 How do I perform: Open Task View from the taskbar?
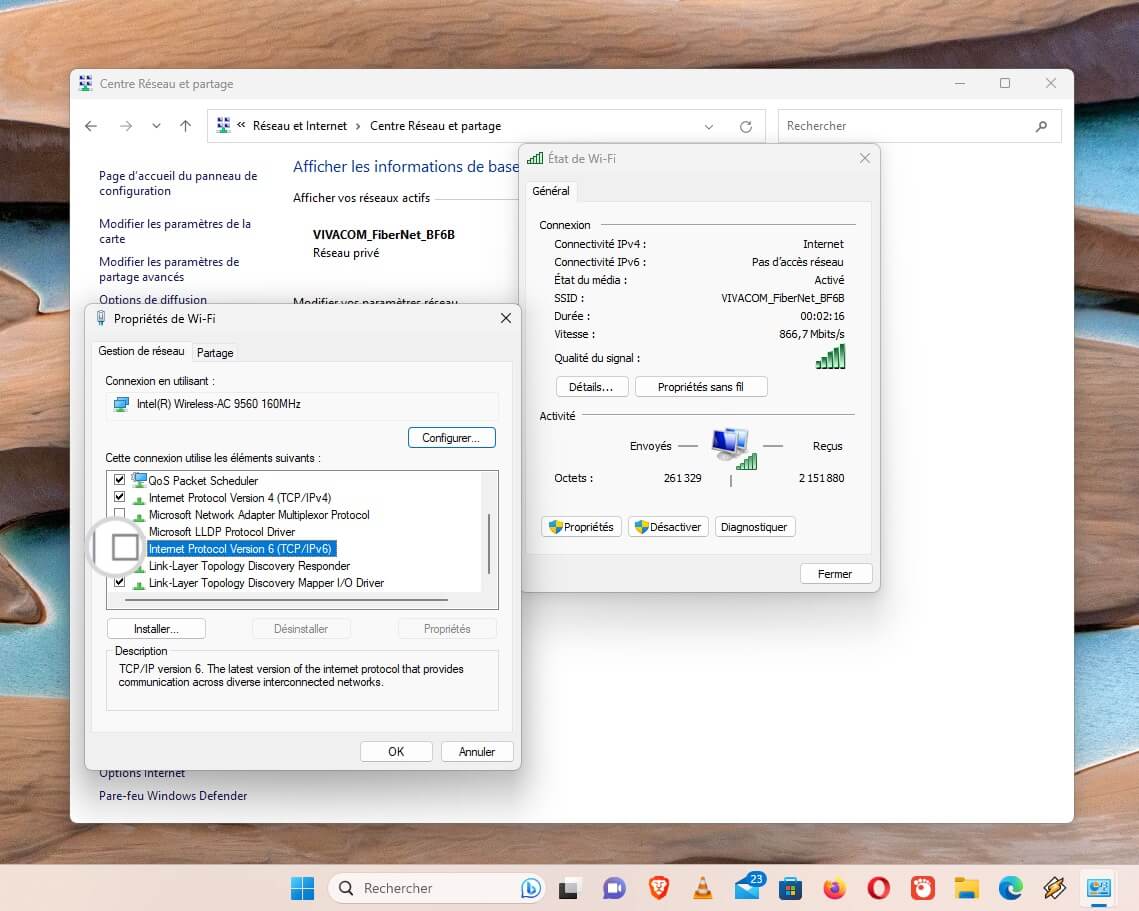click(x=569, y=888)
